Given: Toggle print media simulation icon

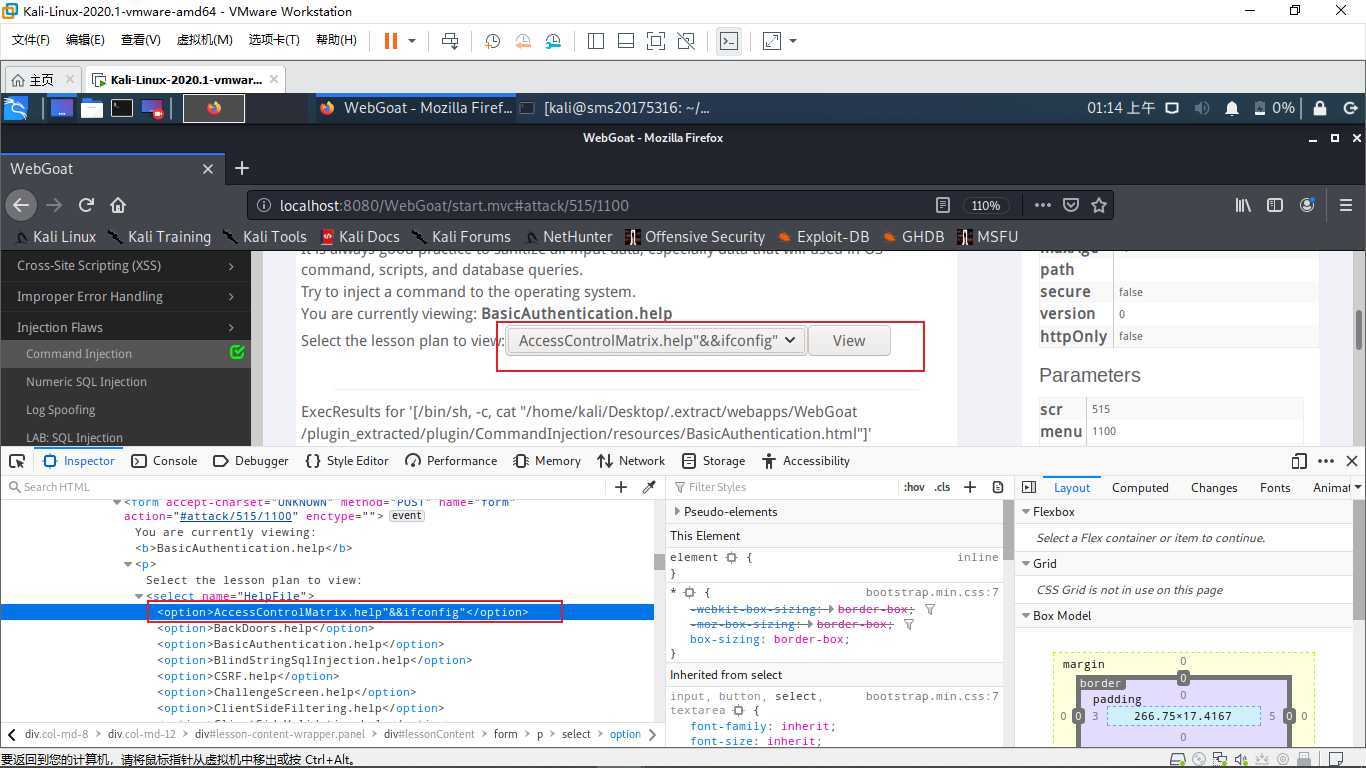Looking at the screenshot, I should pyautogui.click(x=998, y=487).
